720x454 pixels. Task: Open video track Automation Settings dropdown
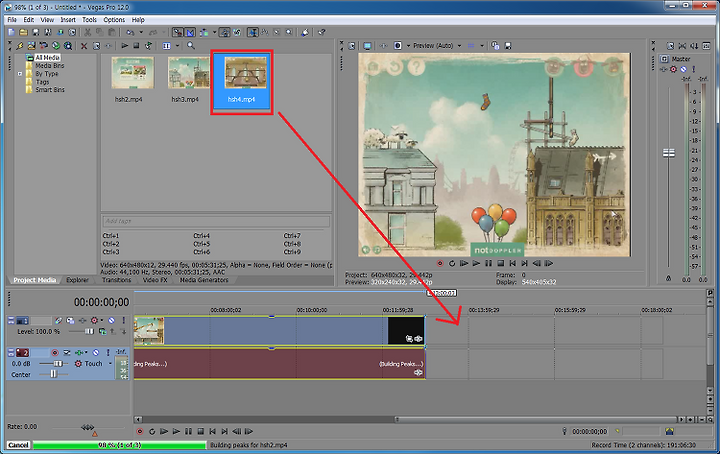point(101,320)
